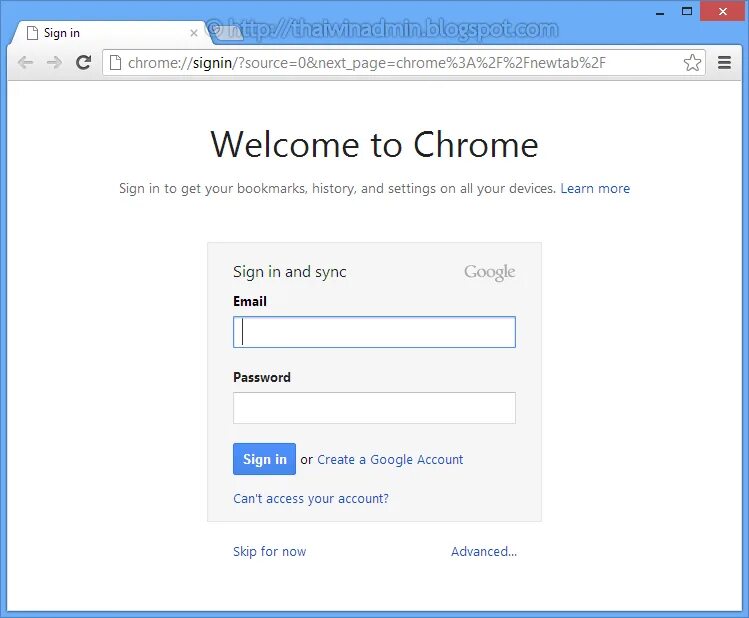Open the Learn more link
Viewport: 749px width, 618px height.
tap(595, 188)
